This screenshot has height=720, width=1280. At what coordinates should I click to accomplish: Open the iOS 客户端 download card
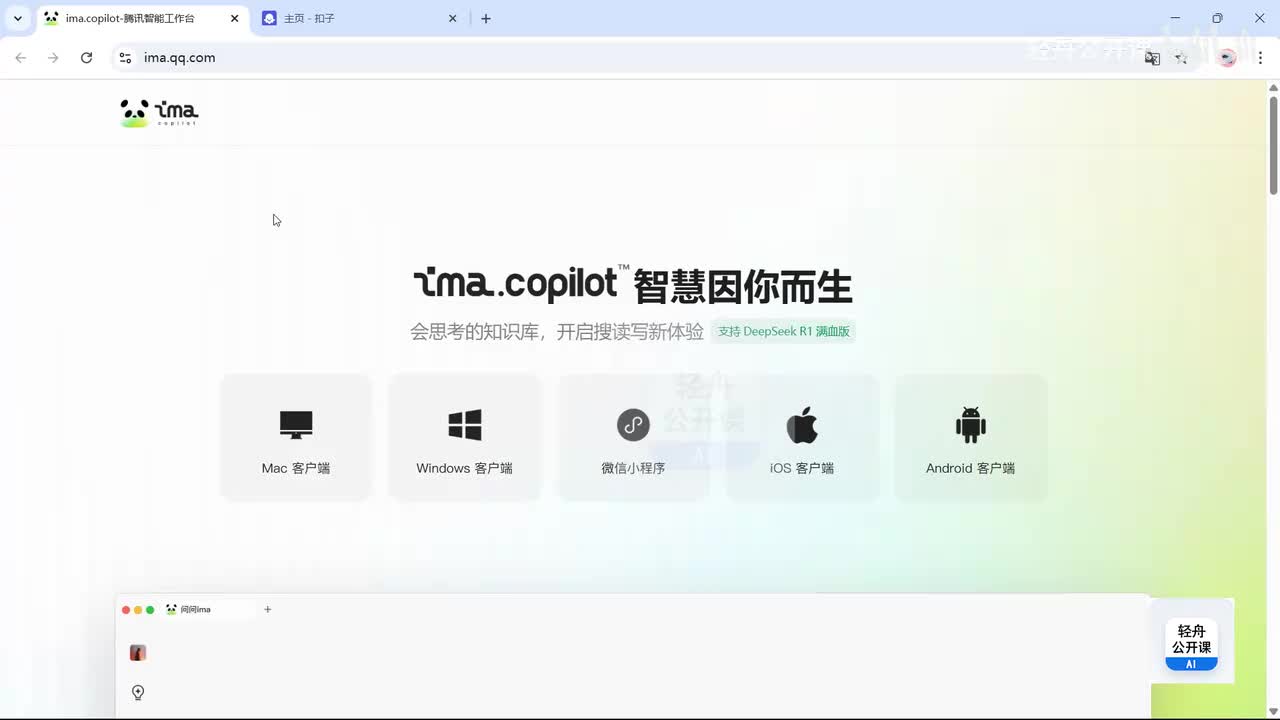click(x=802, y=437)
